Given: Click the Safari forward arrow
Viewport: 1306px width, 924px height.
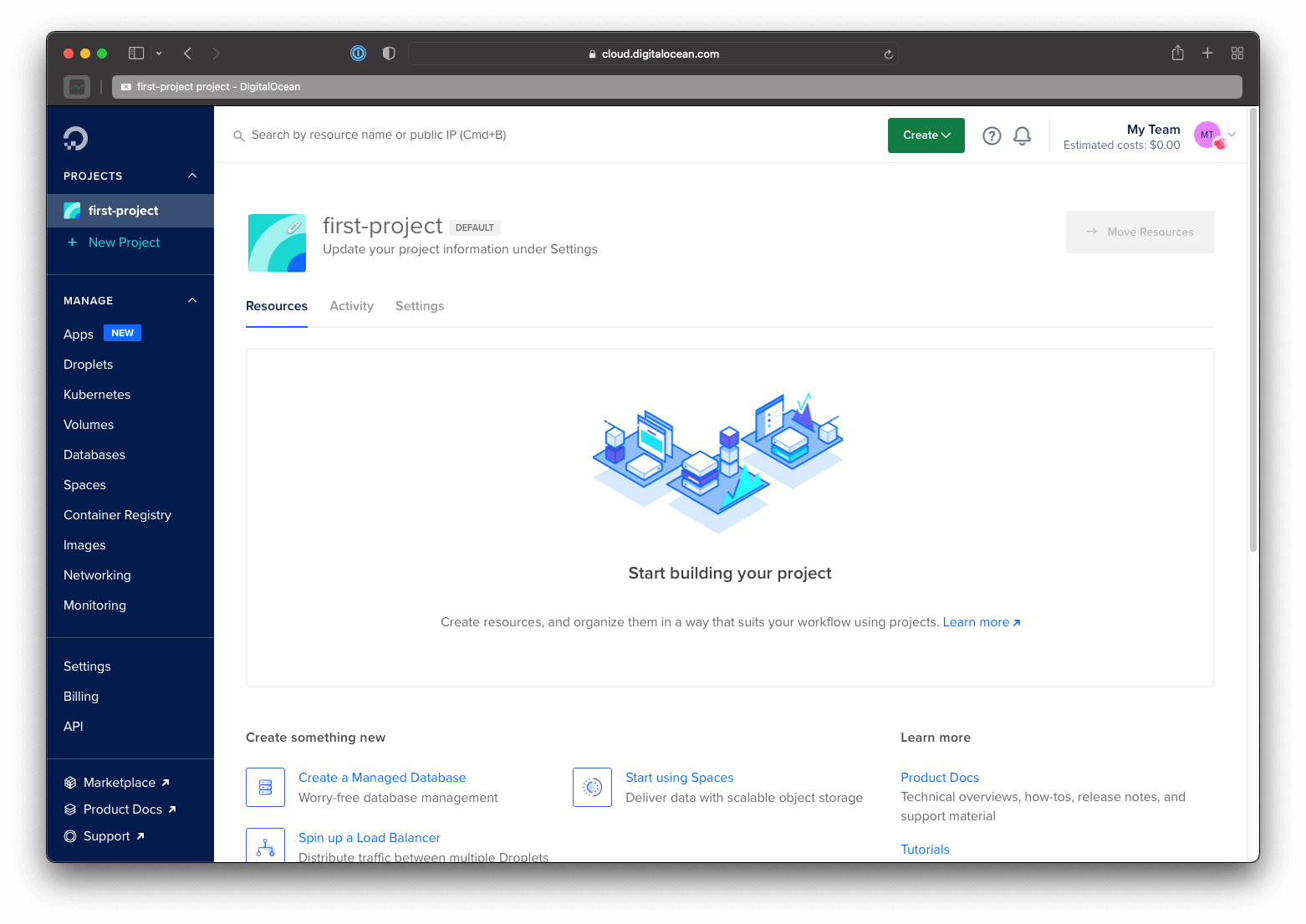Looking at the screenshot, I should tap(217, 54).
